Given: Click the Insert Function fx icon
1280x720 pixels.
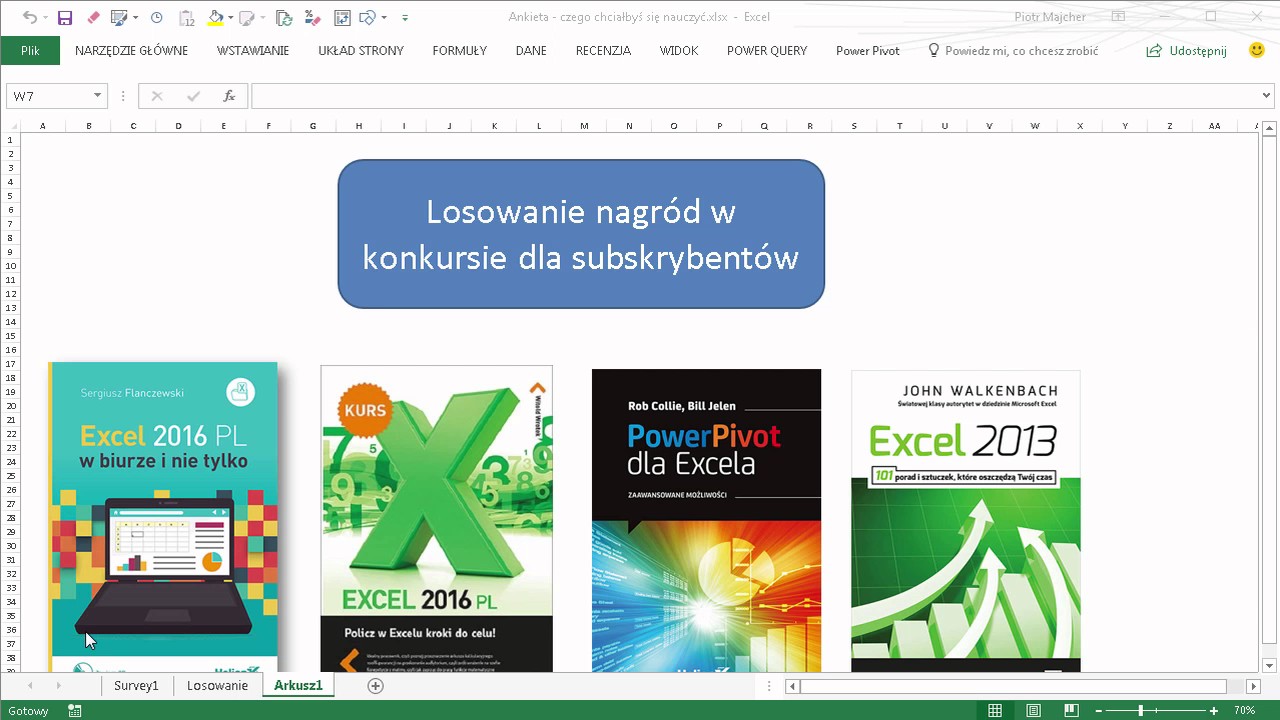Looking at the screenshot, I should point(229,96).
